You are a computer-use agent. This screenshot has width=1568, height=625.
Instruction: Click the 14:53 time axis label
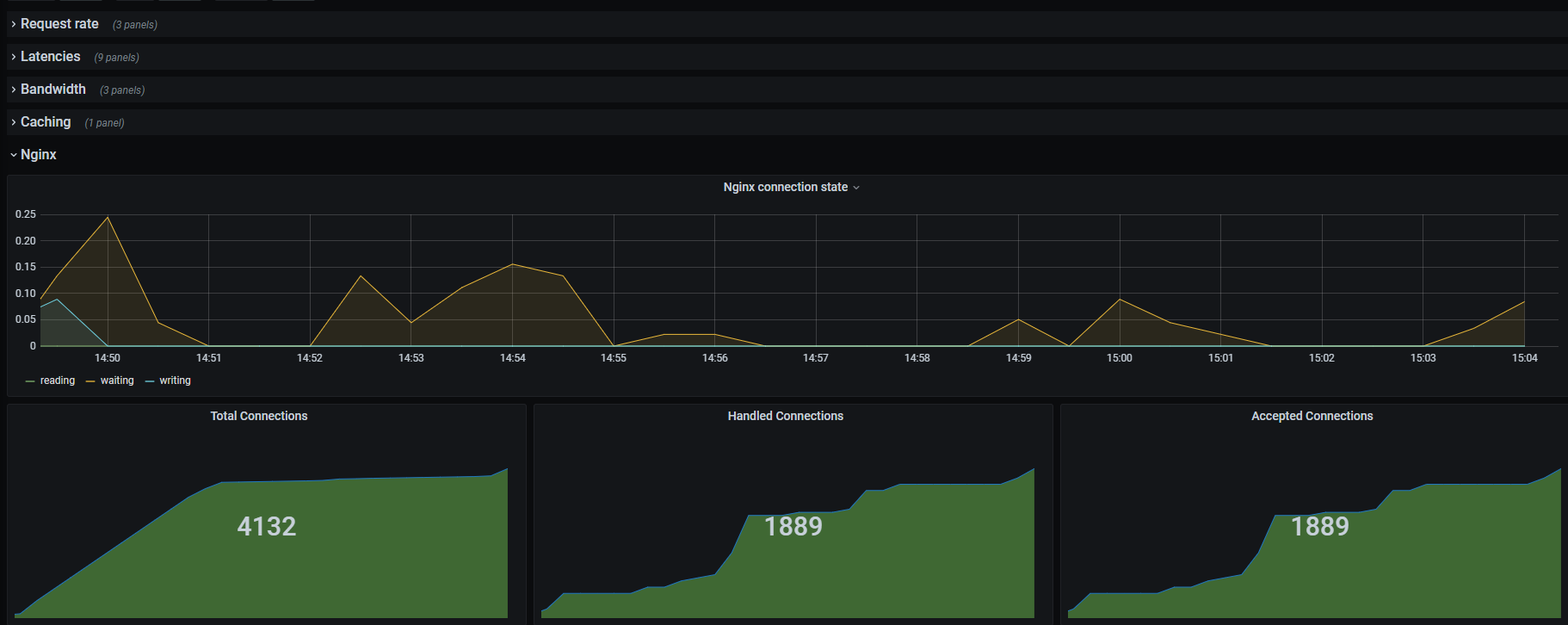click(x=411, y=358)
